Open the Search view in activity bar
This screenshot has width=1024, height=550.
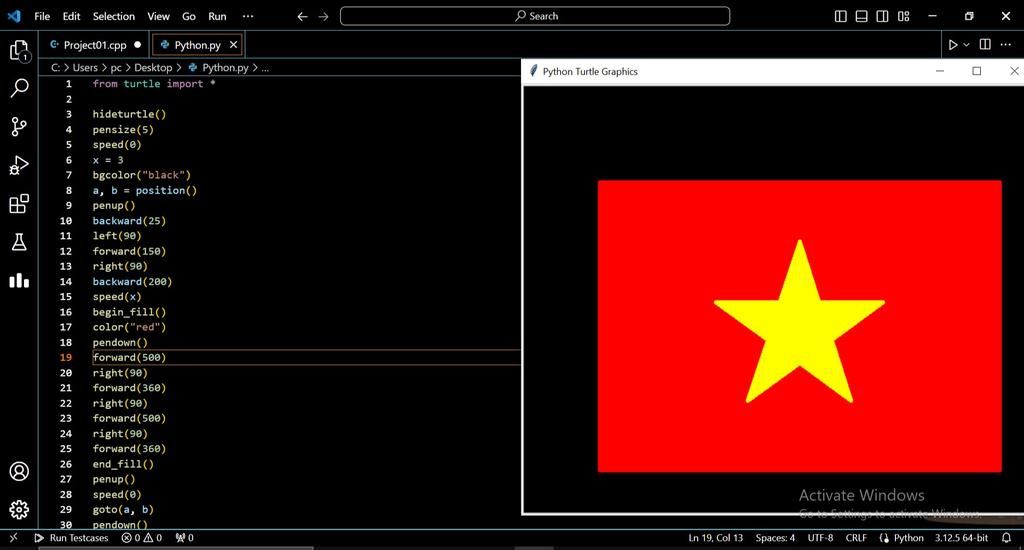19,88
